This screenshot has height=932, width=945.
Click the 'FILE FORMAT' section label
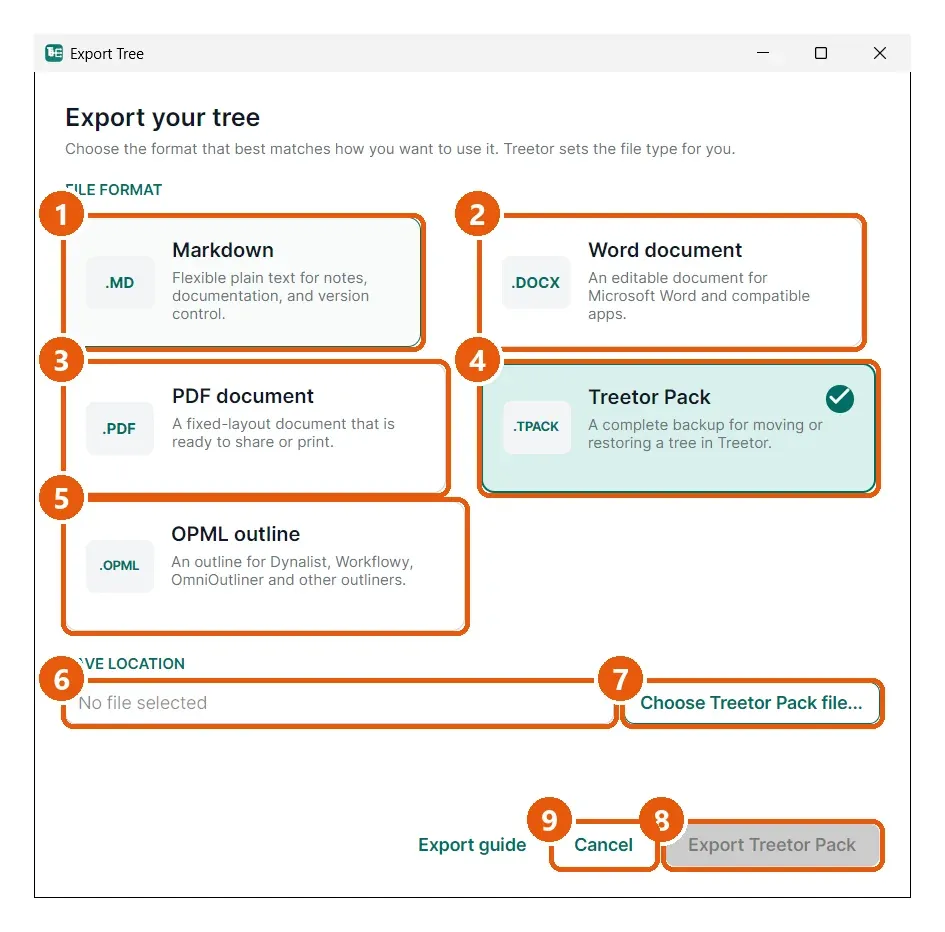113,190
